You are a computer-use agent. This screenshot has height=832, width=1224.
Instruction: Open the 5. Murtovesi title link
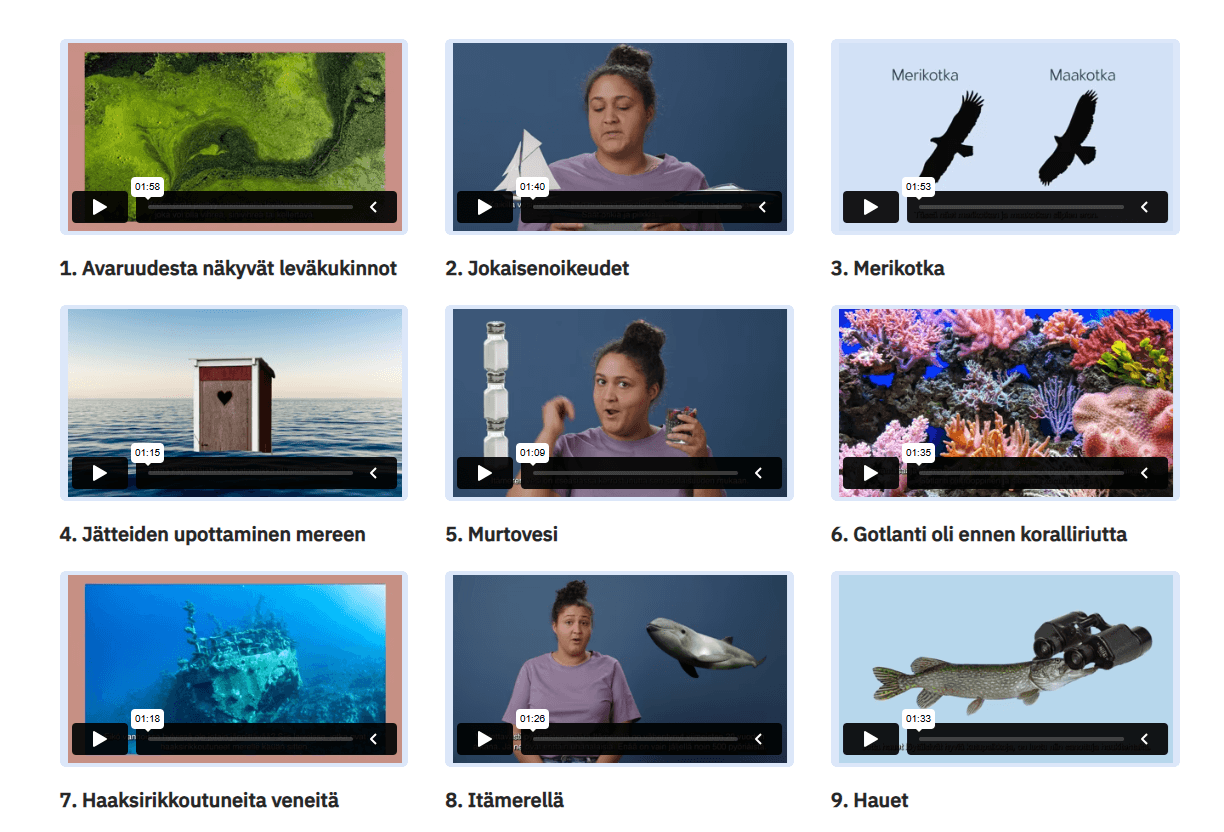tap(502, 534)
